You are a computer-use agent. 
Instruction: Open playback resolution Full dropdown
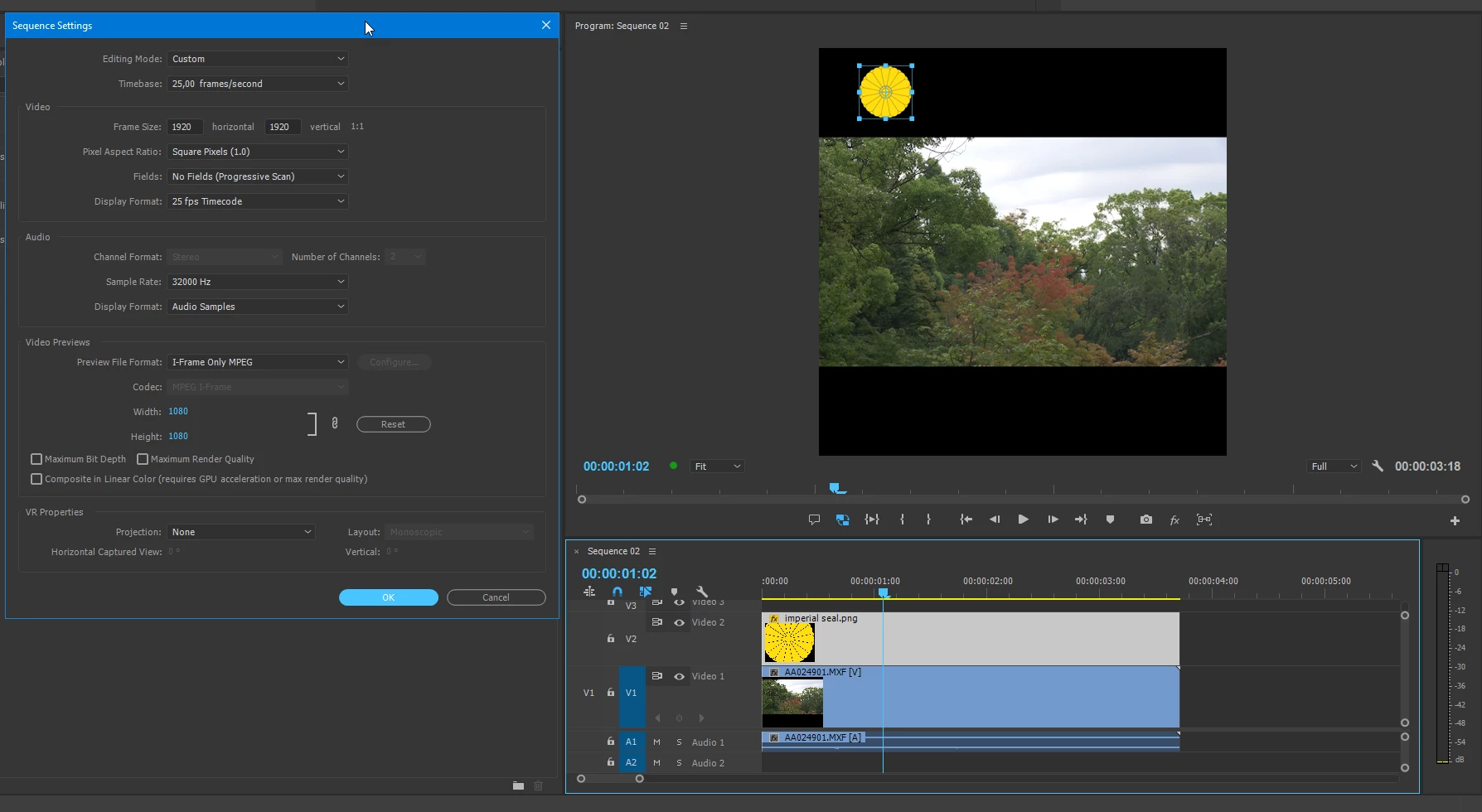pos(1334,466)
